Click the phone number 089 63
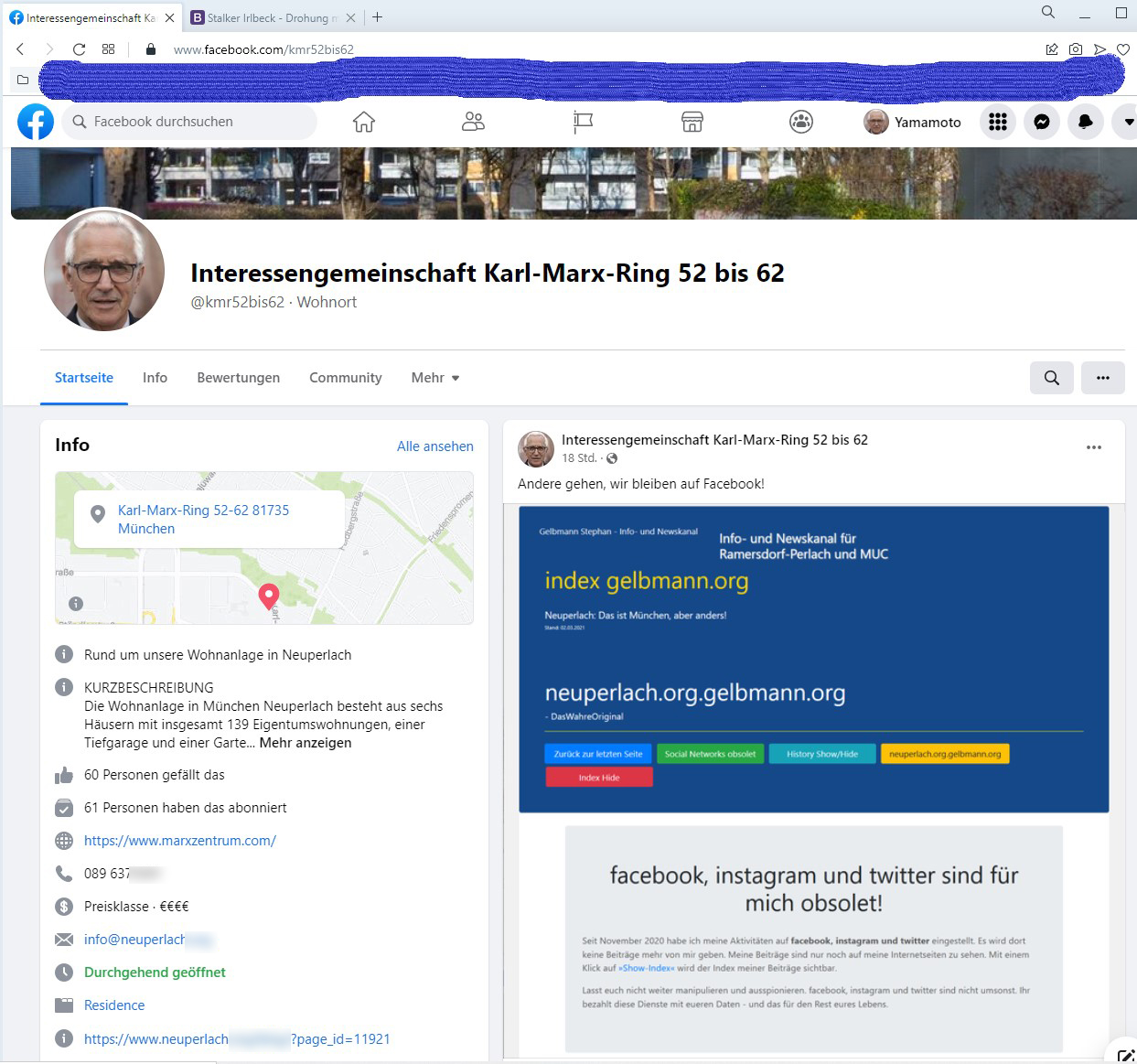 click(x=123, y=874)
